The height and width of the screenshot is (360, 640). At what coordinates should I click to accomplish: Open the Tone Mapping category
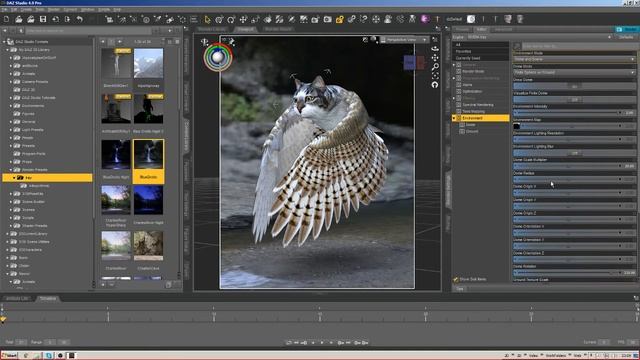(473, 111)
